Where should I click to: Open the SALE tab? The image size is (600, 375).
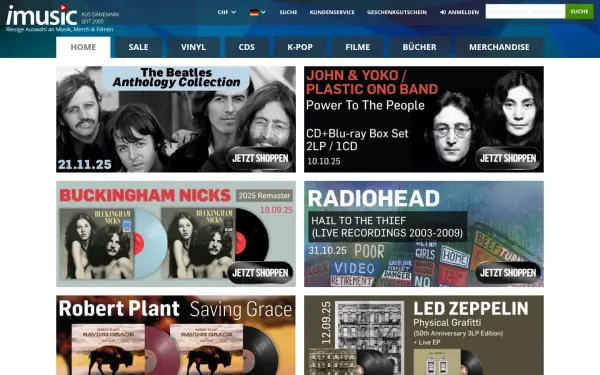[138, 47]
